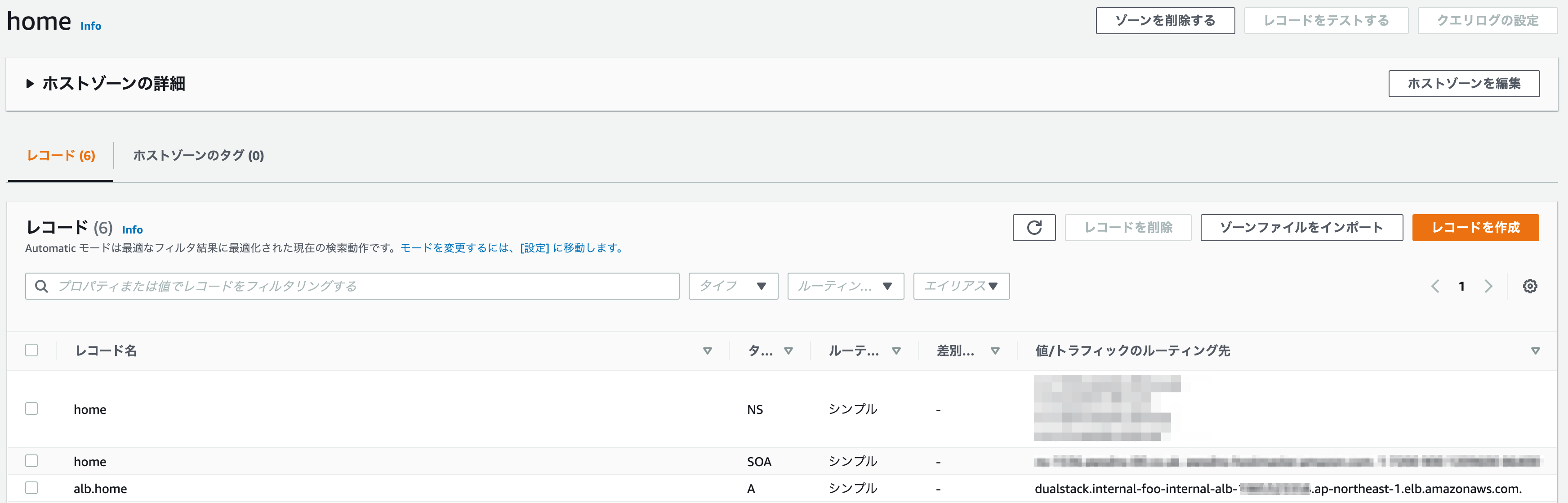
Task: Click レコードをテストする button
Action: 1326,21
